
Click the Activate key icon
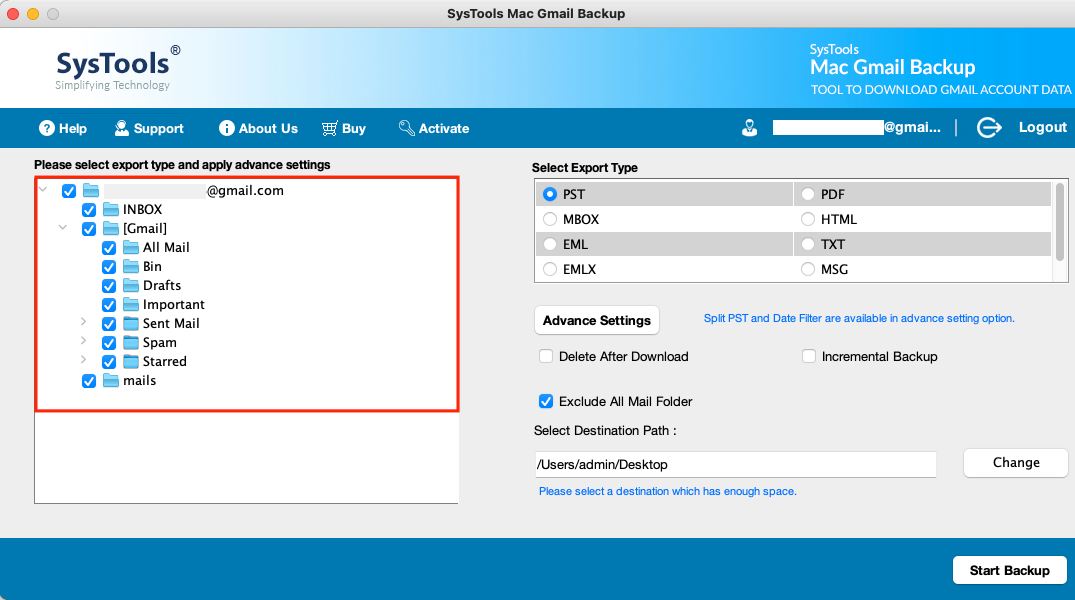(407, 128)
